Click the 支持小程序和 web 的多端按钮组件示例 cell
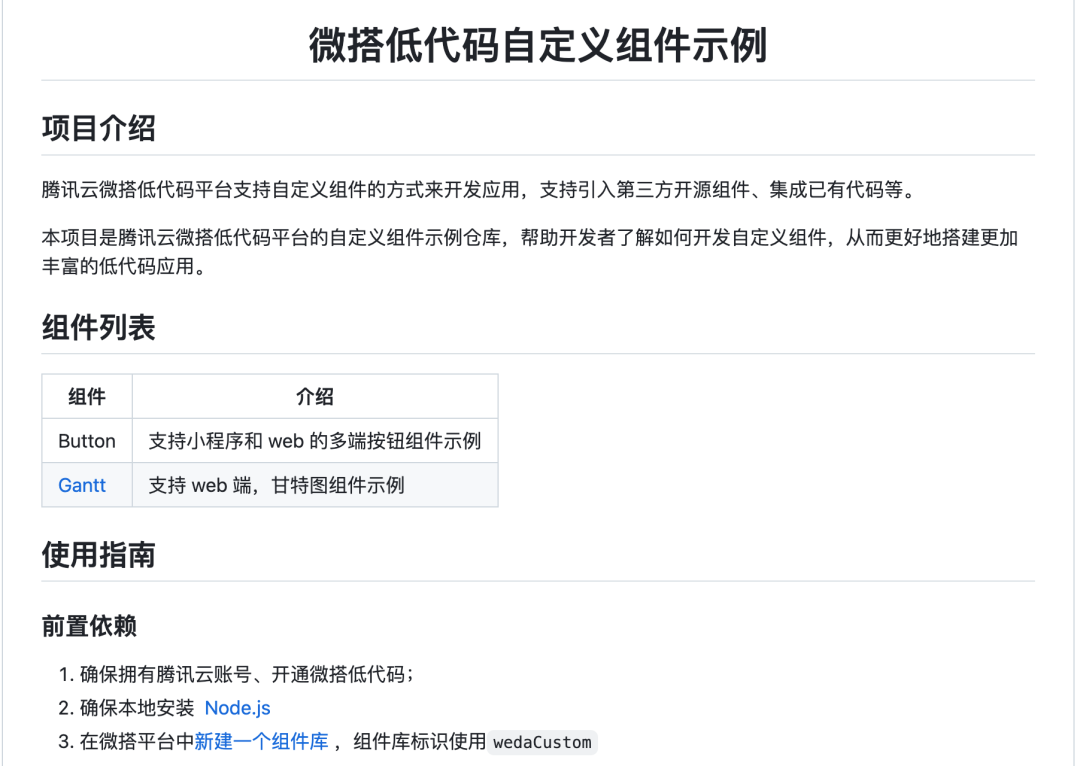The width and height of the screenshot is (1080, 766). [x=315, y=441]
